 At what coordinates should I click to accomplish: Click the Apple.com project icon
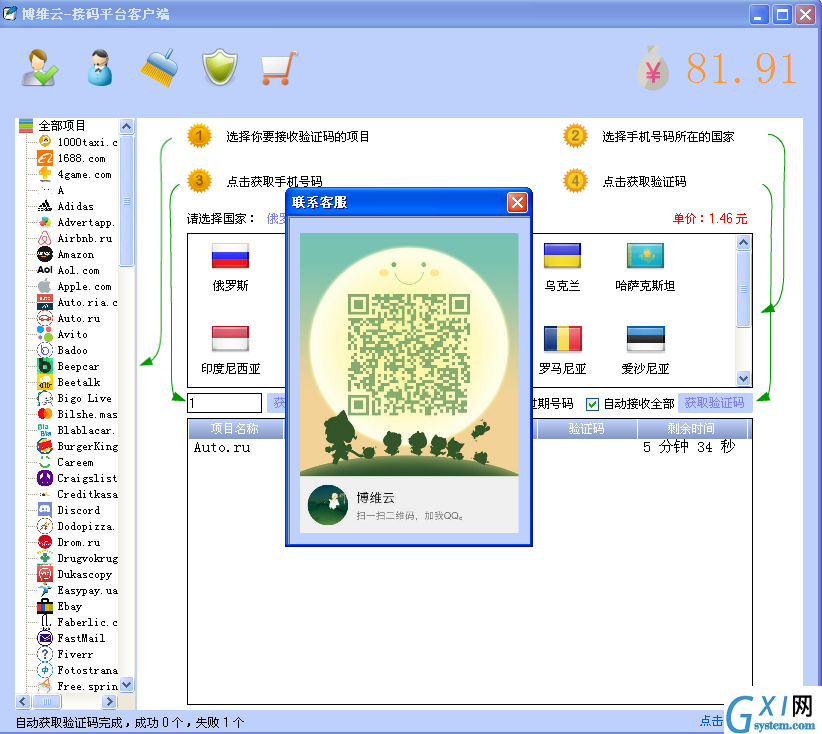click(x=45, y=286)
